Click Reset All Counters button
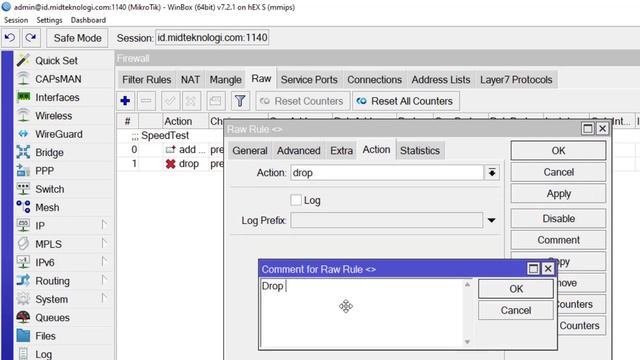This screenshot has width=640, height=360. [406, 101]
